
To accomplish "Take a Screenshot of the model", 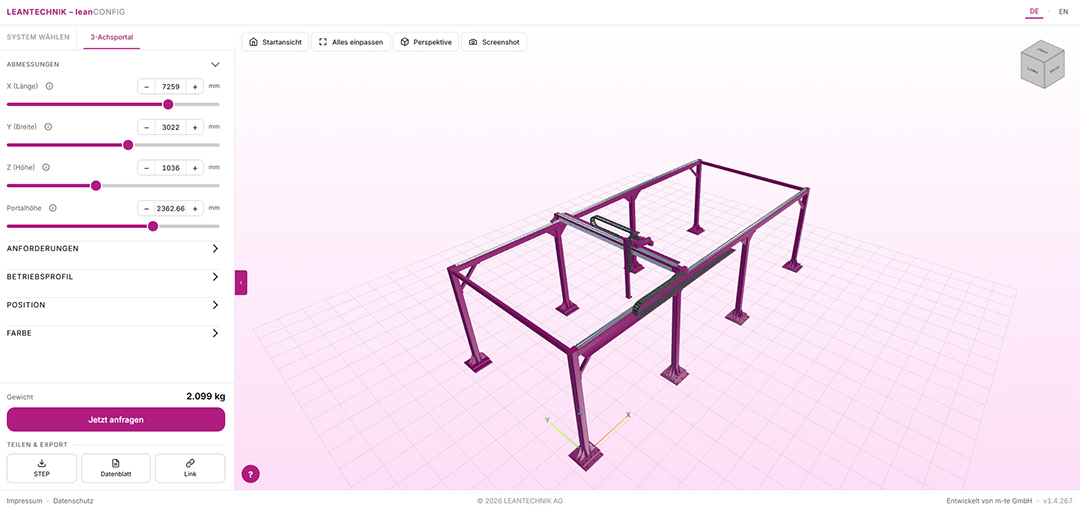I will tap(494, 42).
